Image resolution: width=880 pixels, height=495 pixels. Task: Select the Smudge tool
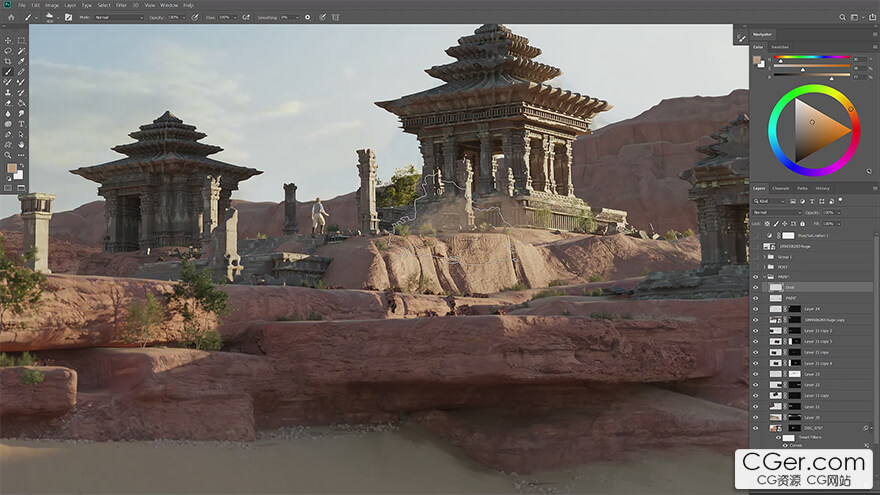tap(21, 113)
